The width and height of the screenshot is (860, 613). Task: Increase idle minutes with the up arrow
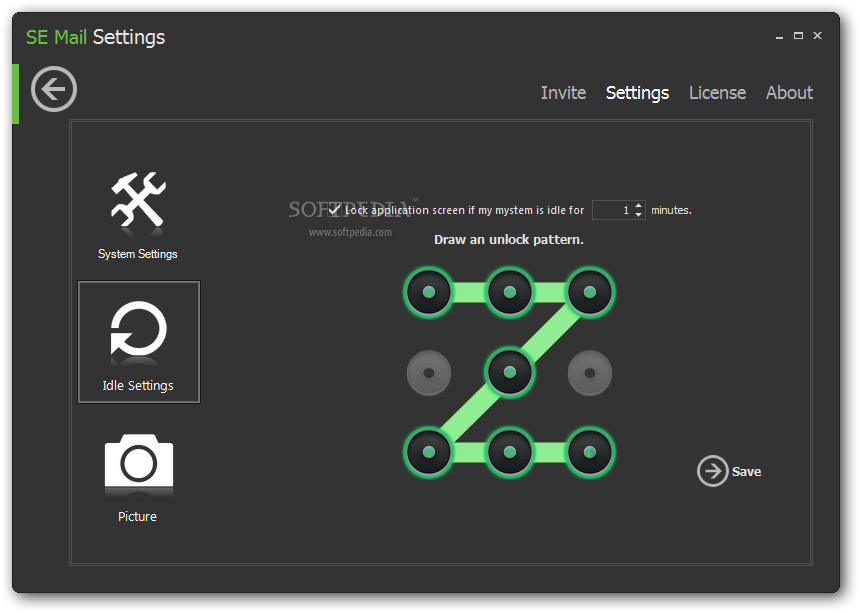coord(638,206)
